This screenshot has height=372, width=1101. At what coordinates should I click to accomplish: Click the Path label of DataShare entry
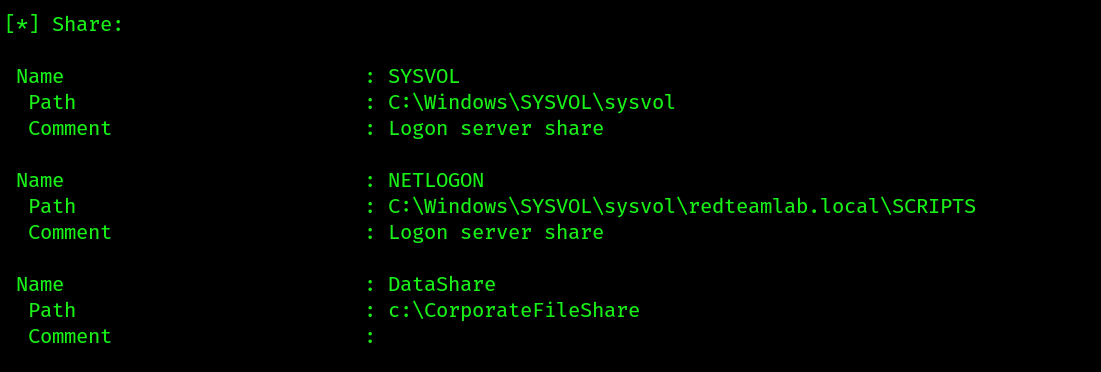pos(52,310)
